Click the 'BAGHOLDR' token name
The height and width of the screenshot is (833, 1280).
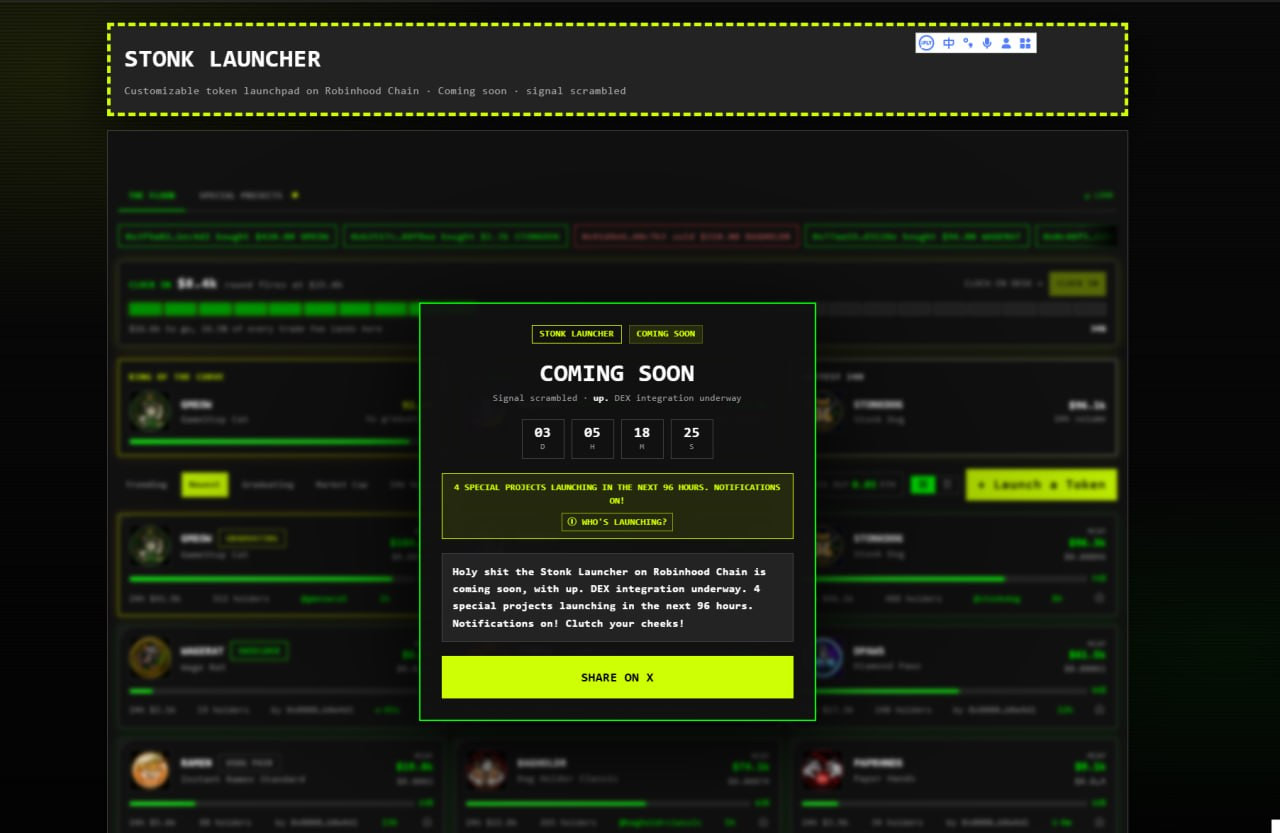(x=543, y=762)
